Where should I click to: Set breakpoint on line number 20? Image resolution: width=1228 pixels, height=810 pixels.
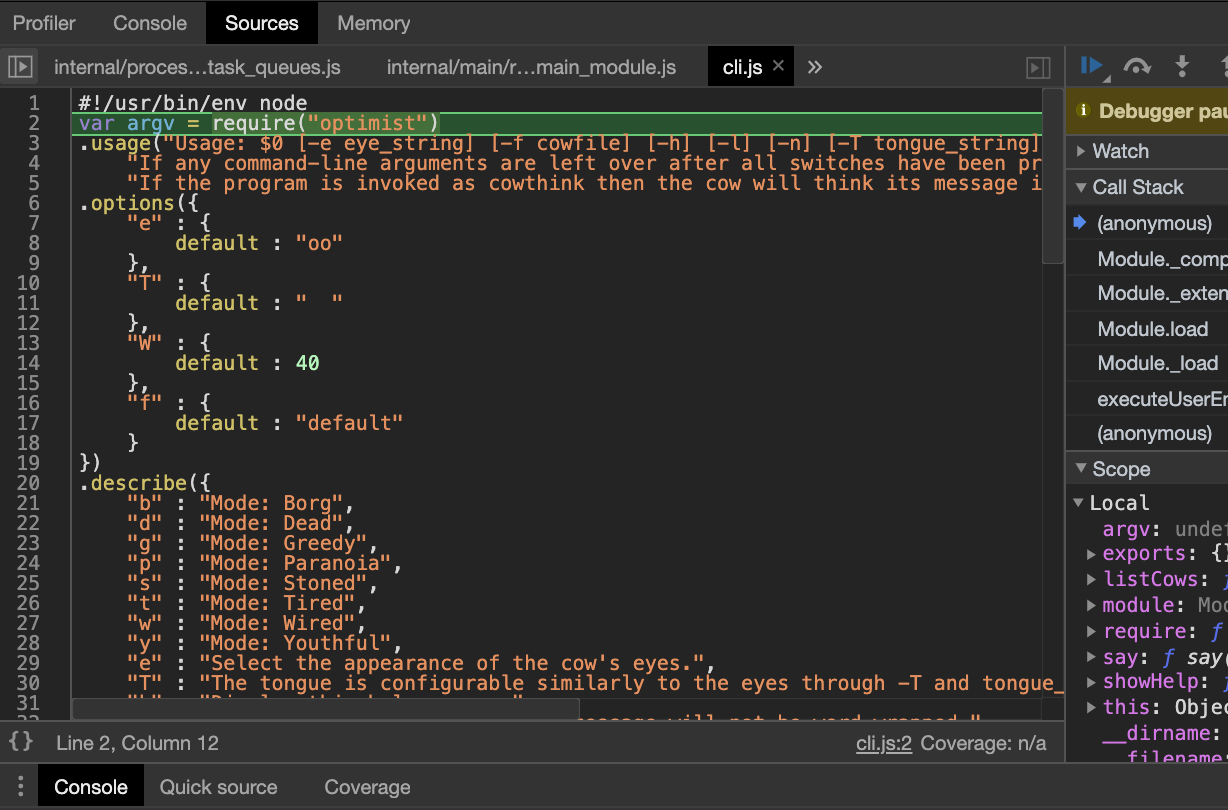(x=29, y=483)
